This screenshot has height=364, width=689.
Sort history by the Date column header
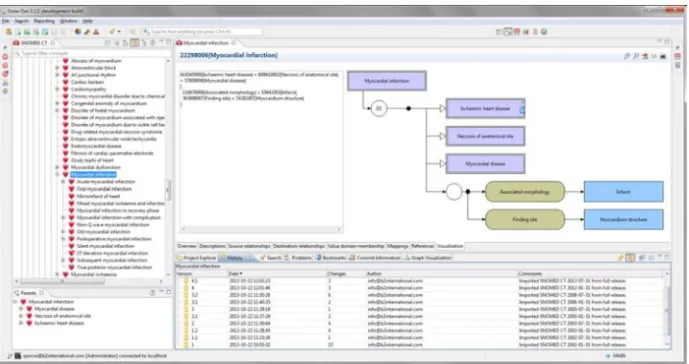coord(277,274)
